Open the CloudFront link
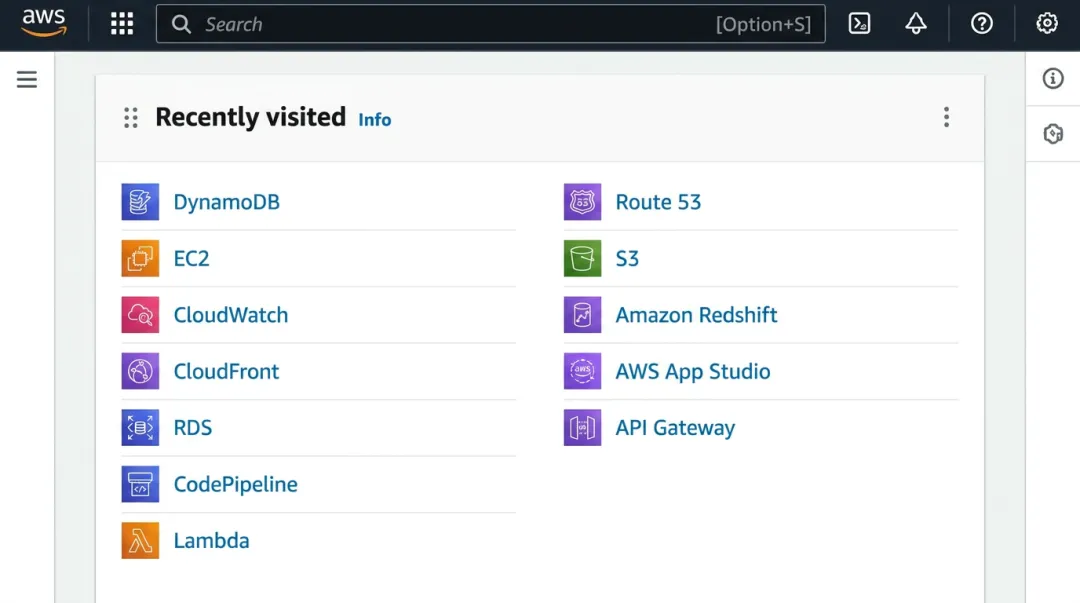Viewport: 1080px width, 603px height. (x=226, y=371)
